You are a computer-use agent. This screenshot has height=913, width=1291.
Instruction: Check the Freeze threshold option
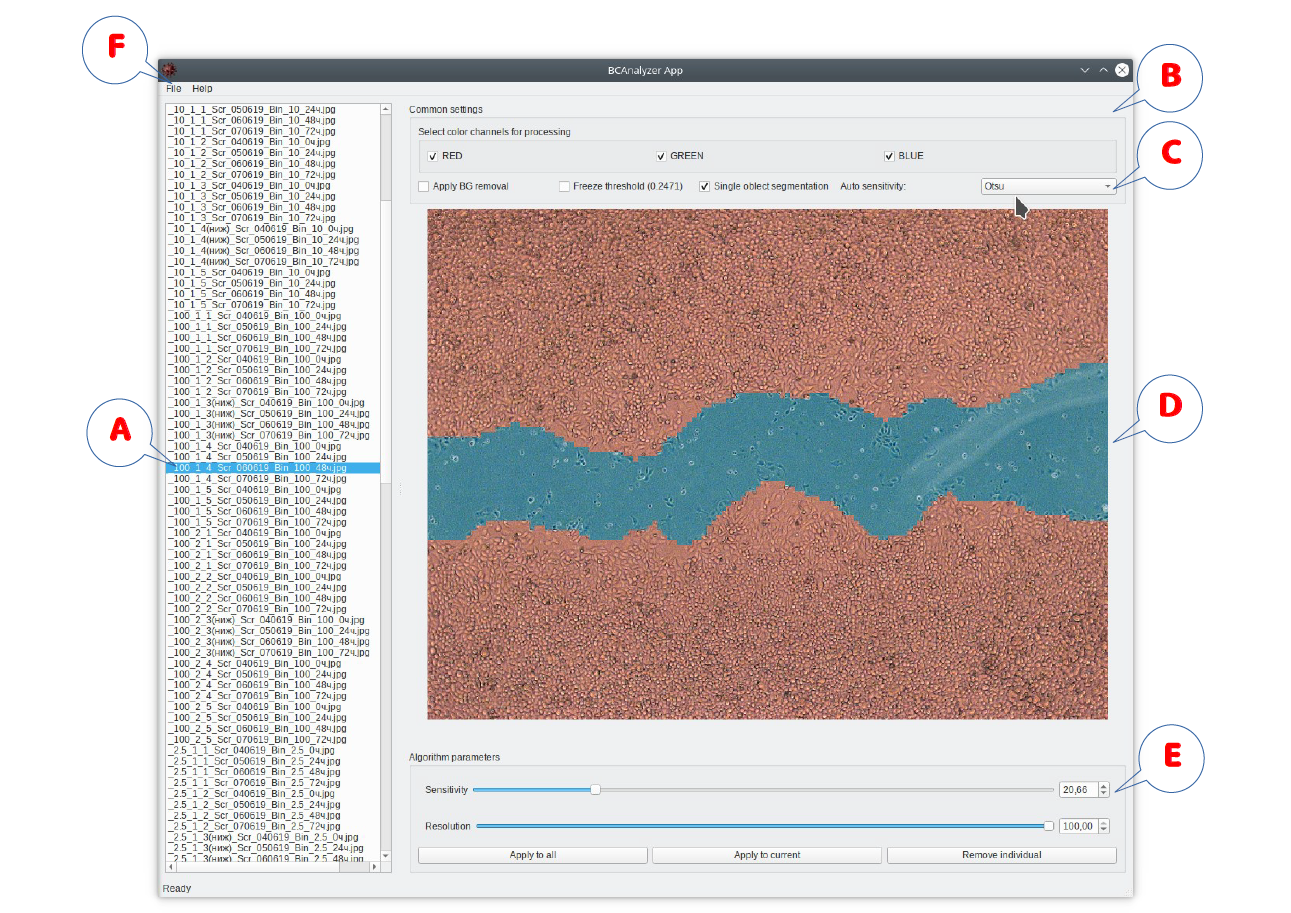point(564,186)
